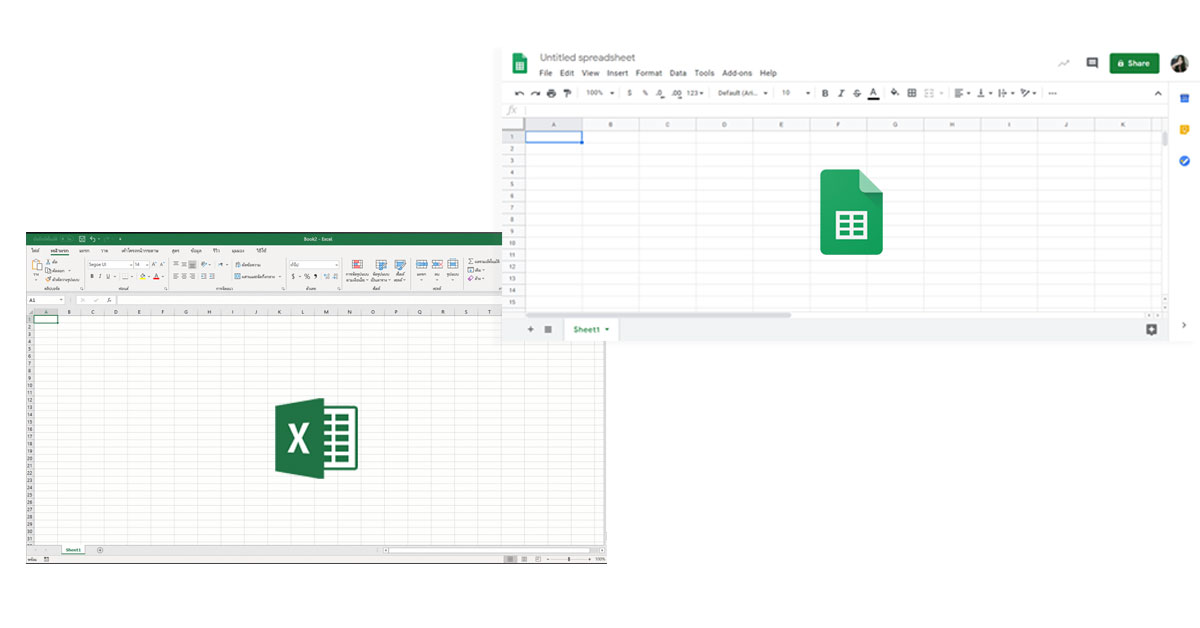The height and width of the screenshot is (628, 1200).
Task: Select the paint format tool in Sheets
Action: click(567, 93)
